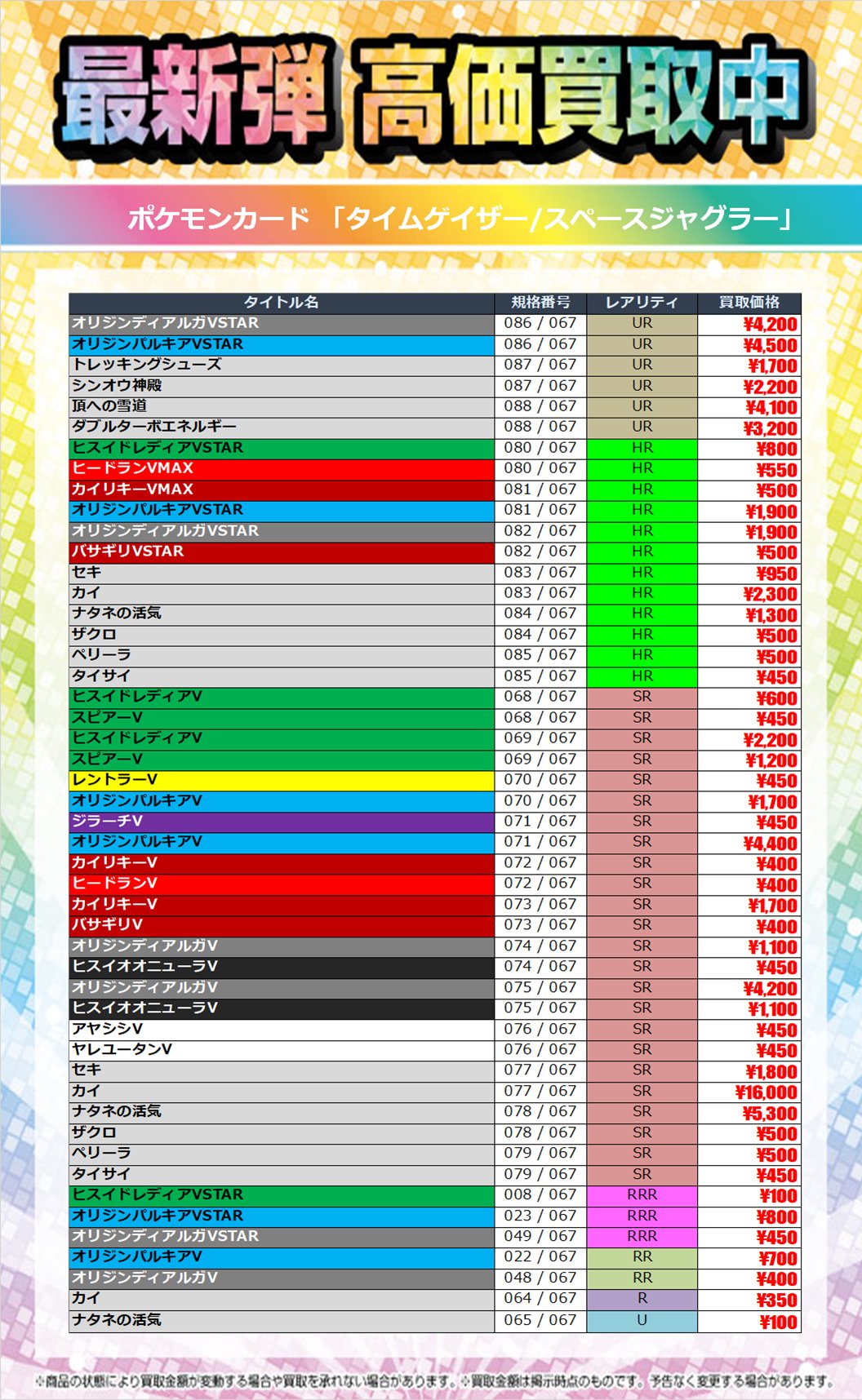The image size is (862, 1400).
Task: Select the ¥950 price cell
Action: [x=749, y=573]
